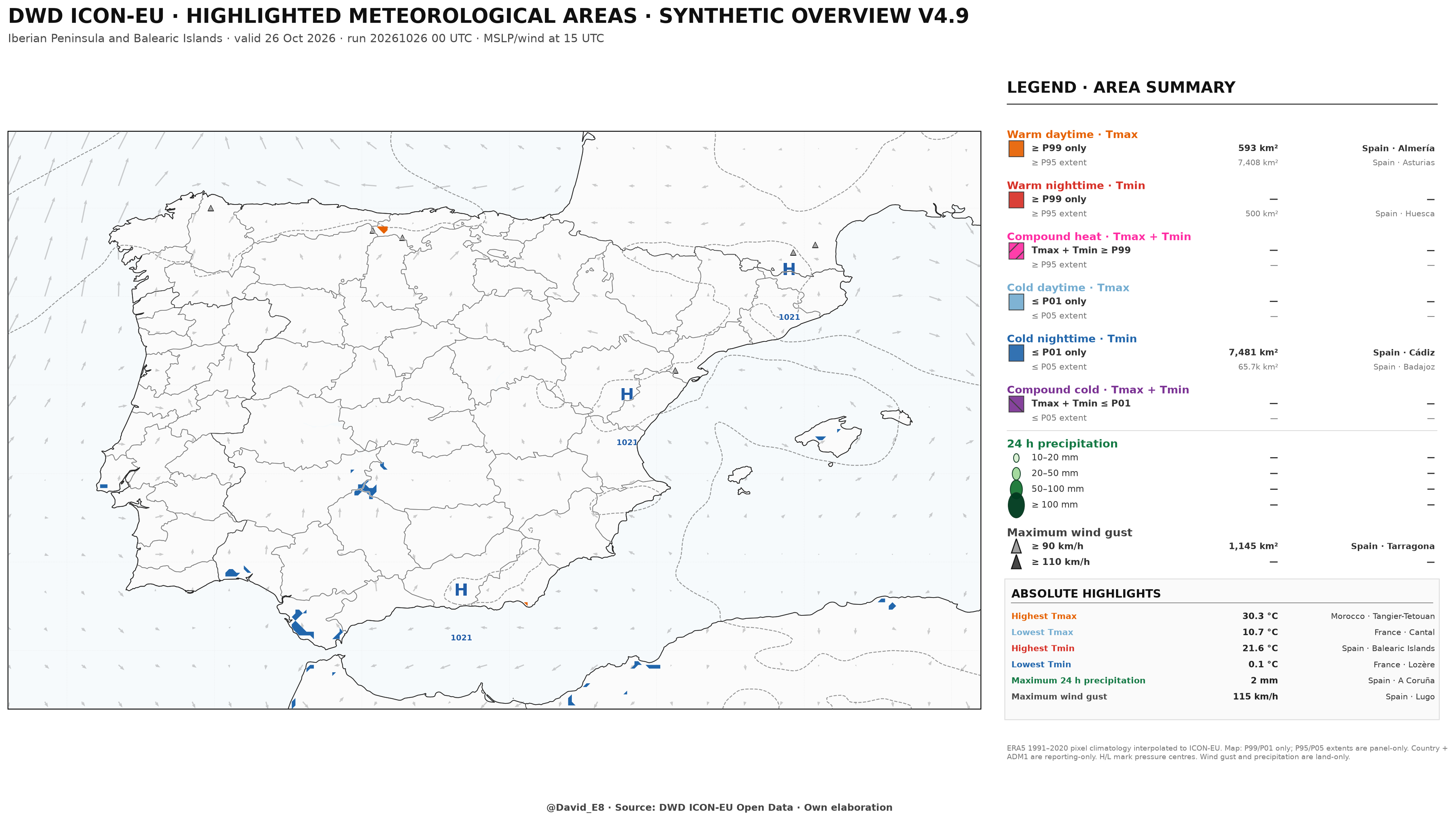This screenshot has width=1456, height=821.
Task: Click the 'Highest Tmax' row label
Action: (x=1044, y=617)
